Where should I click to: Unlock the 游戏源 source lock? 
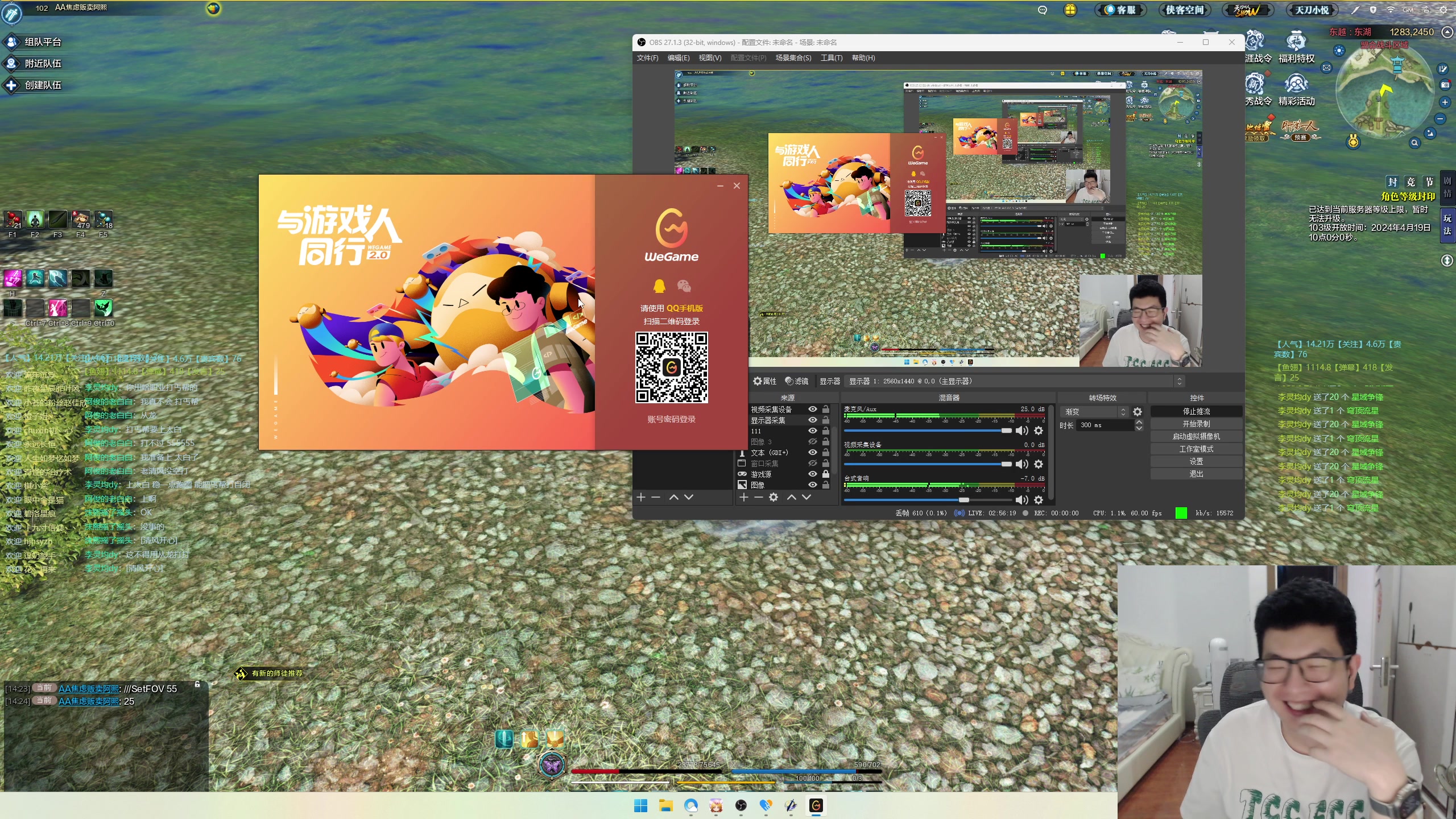(x=826, y=474)
